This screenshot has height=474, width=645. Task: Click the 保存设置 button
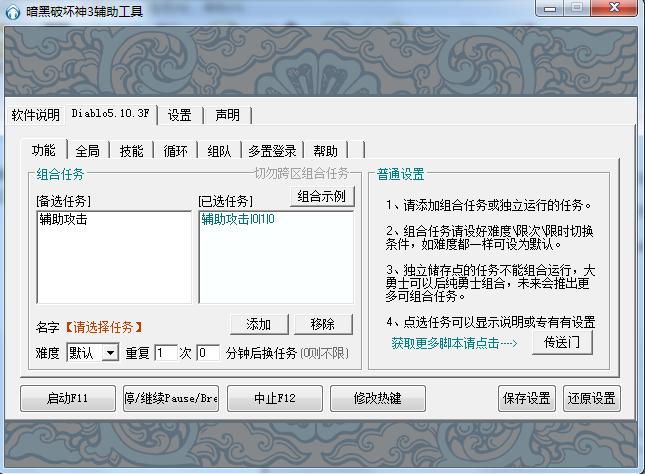point(527,398)
